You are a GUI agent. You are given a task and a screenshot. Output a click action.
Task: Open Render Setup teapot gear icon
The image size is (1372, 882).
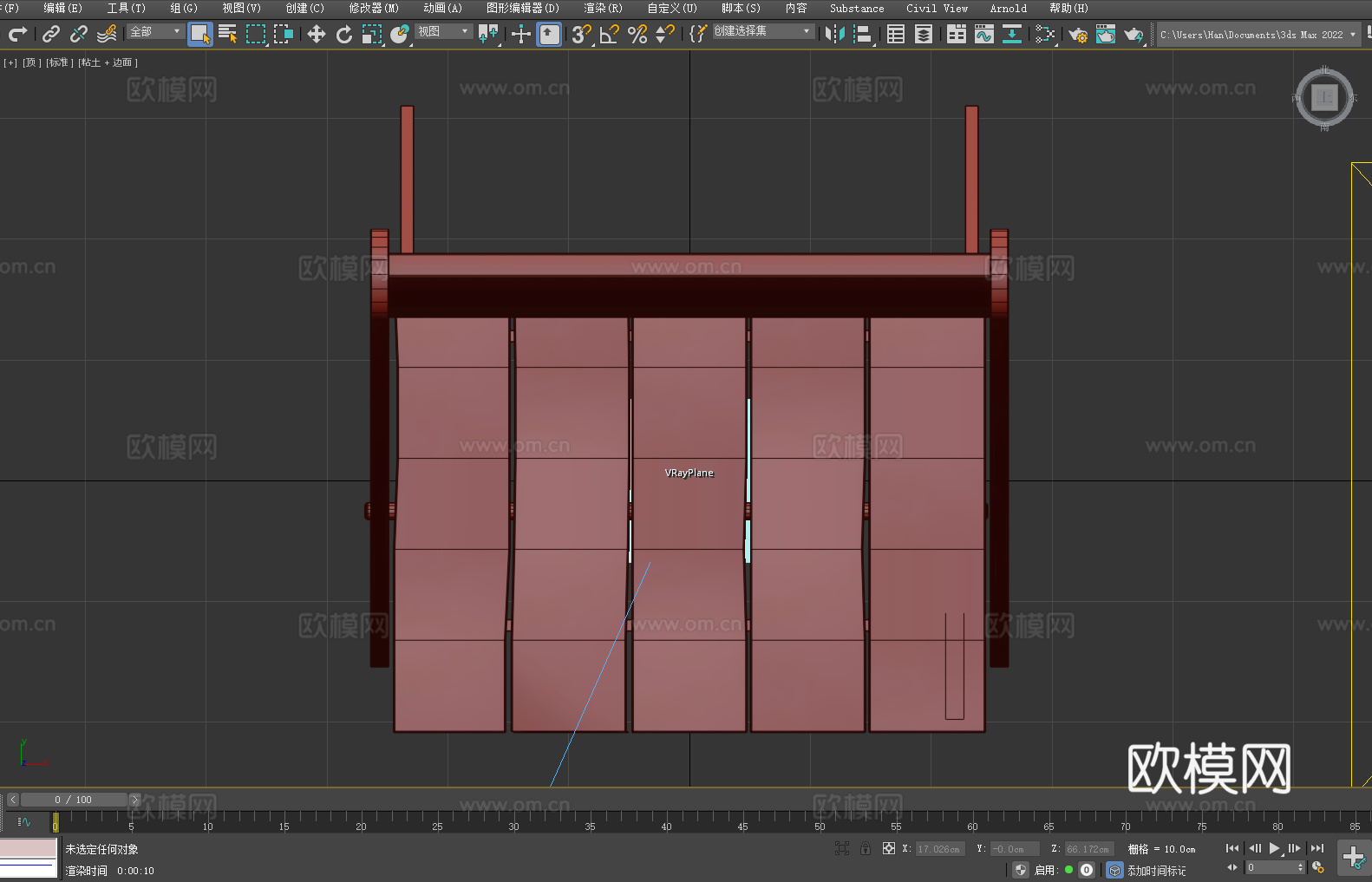(x=1078, y=34)
